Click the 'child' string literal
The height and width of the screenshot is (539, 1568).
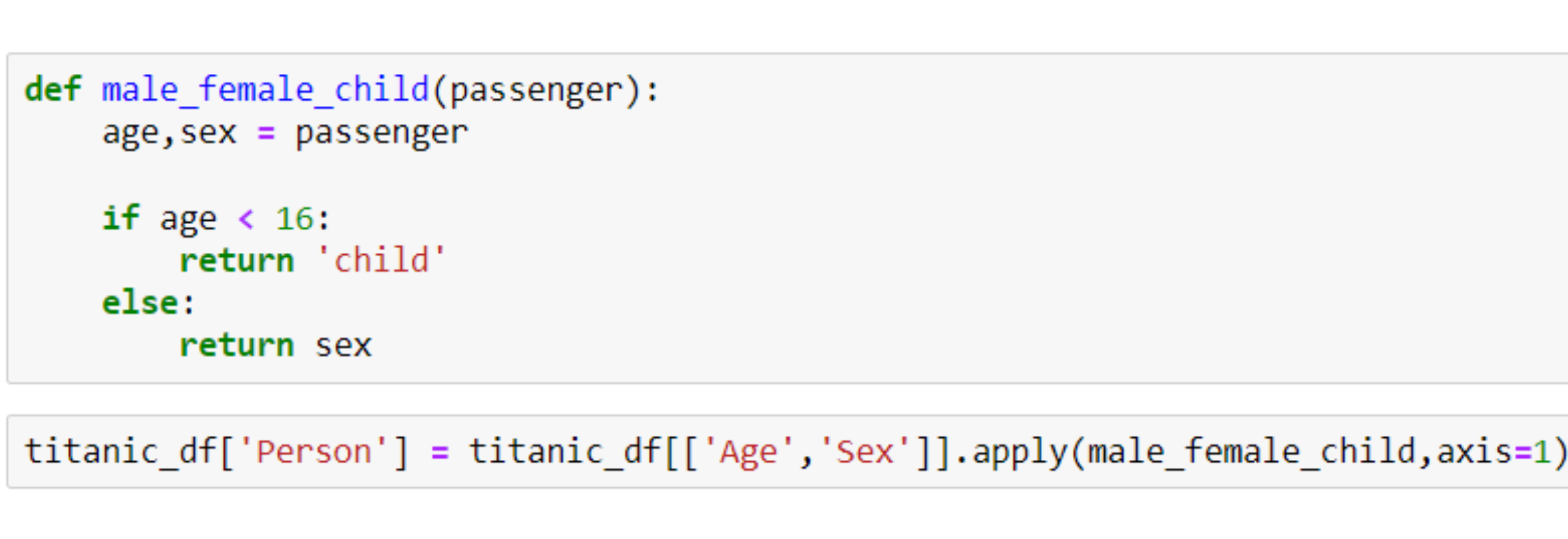click(x=382, y=260)
